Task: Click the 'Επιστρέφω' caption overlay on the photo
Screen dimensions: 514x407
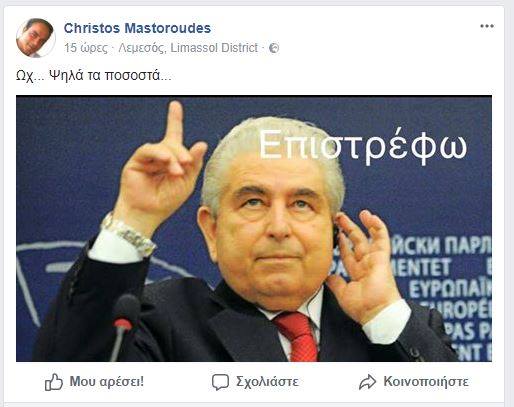Action: point(363,146)
